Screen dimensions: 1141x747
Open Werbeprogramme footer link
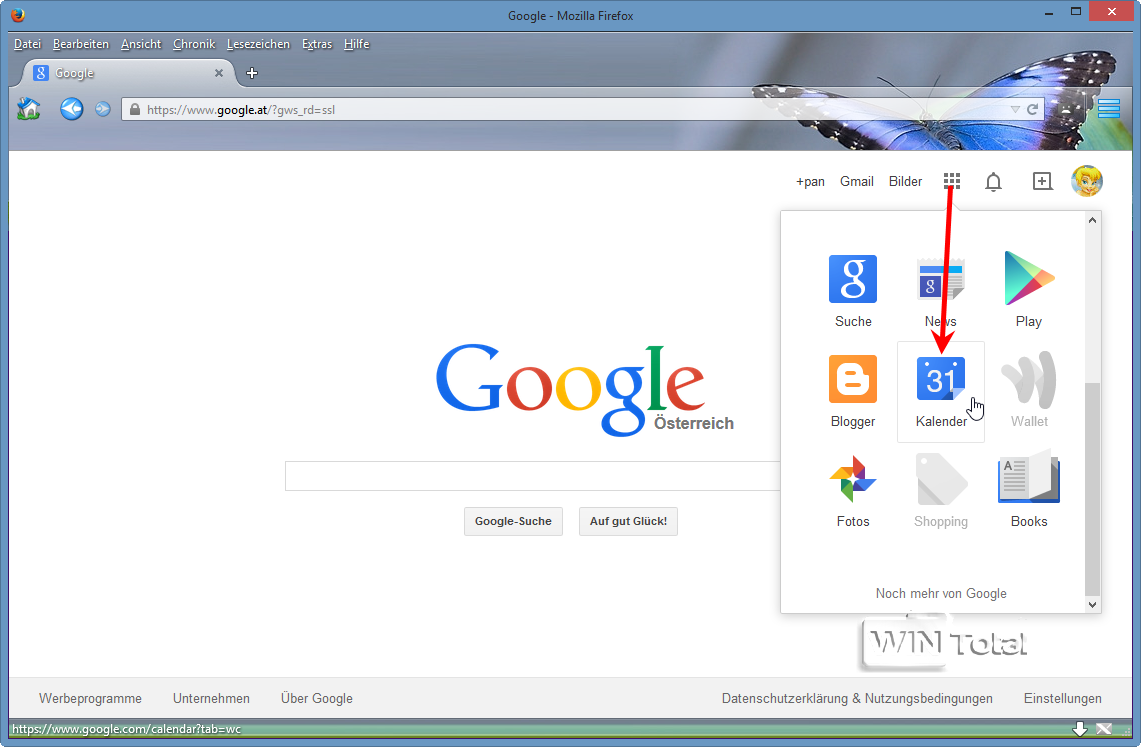90,698
